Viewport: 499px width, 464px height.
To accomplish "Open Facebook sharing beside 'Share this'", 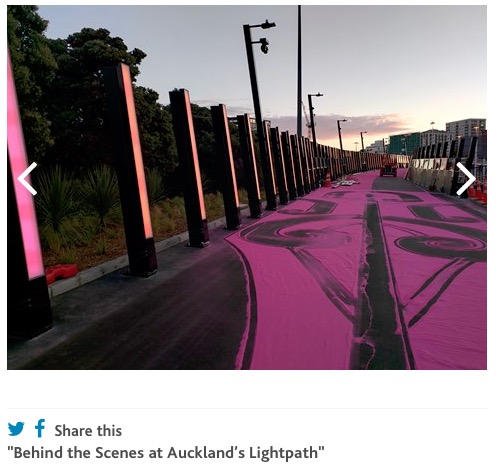I will click(40, 428).
